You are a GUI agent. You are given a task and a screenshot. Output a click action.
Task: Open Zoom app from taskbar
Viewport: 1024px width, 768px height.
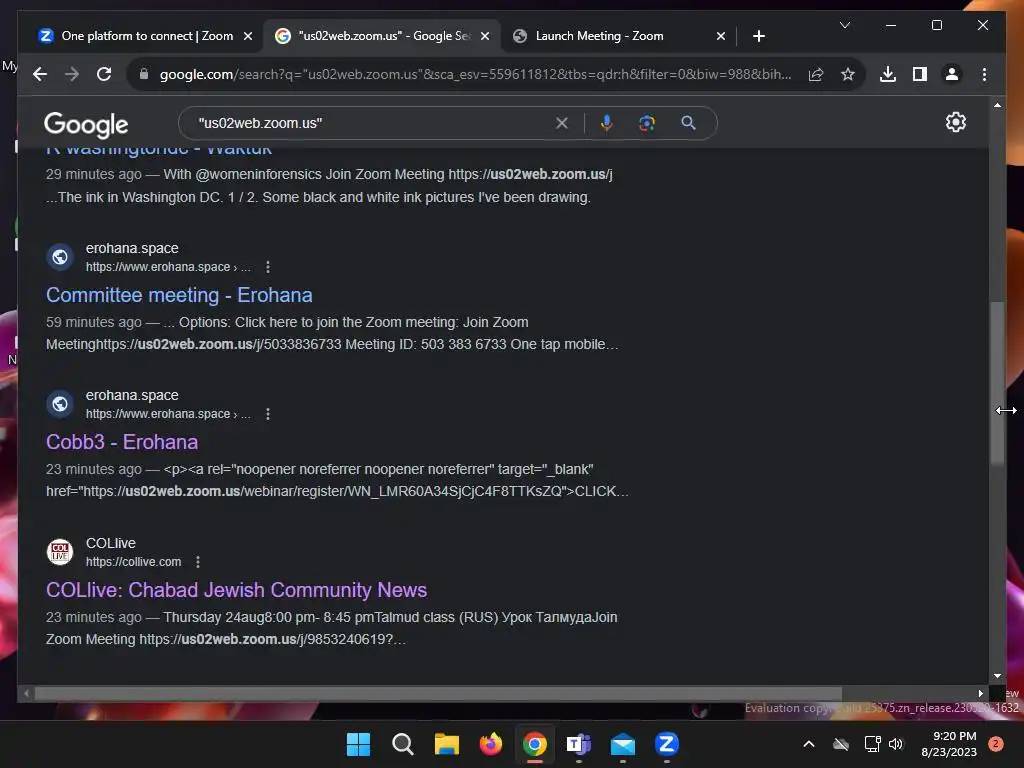[667, 744]
